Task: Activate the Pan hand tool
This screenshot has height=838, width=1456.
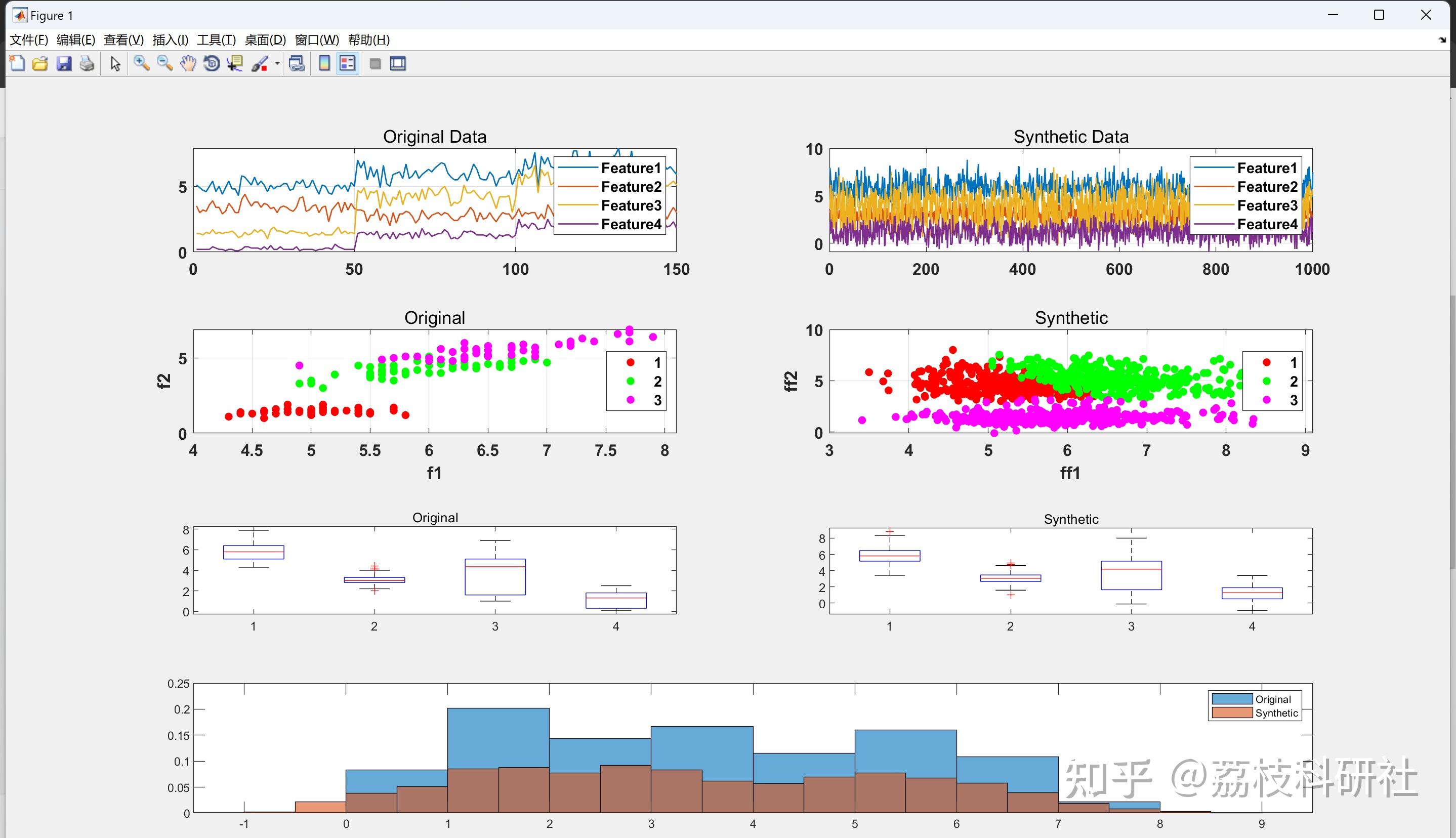Action: tap(188, 63)
